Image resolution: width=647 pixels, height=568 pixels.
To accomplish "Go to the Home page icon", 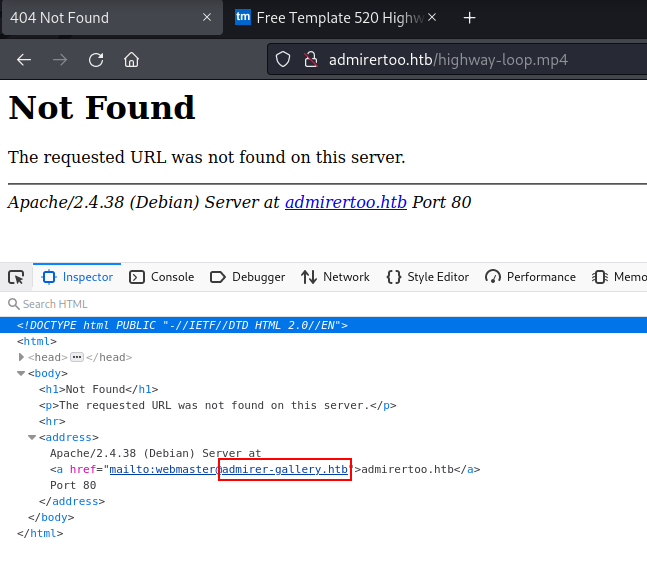I will point(131,59).
